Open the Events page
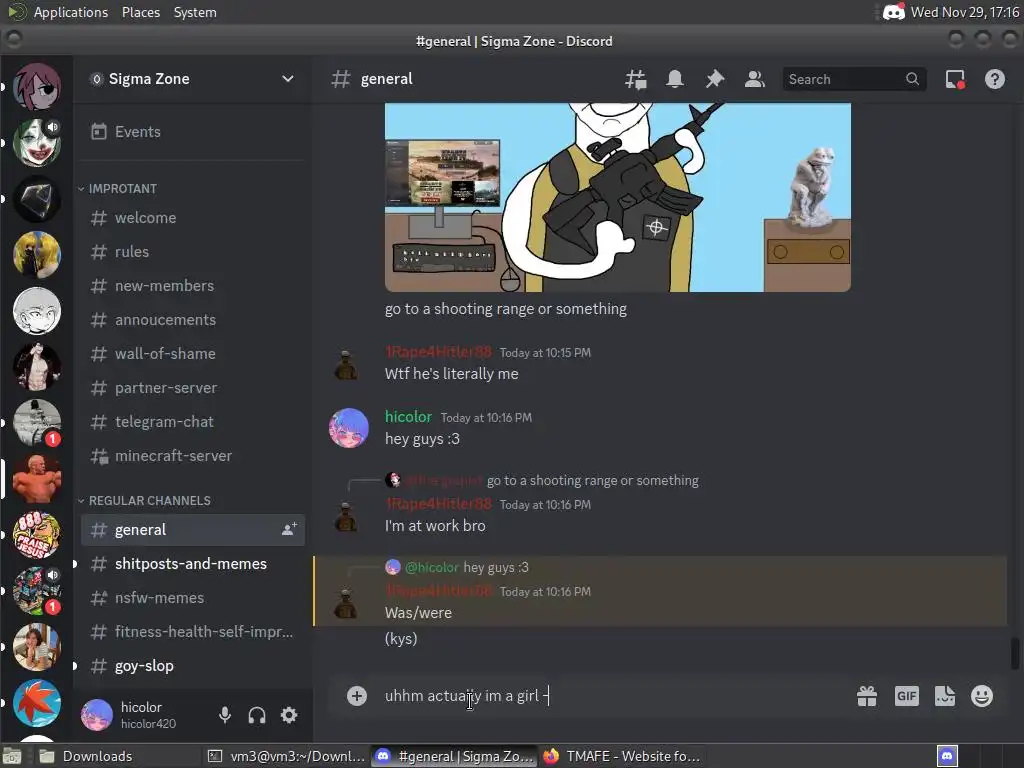This screenshot has width=1024, height=768. pos(192,132)
